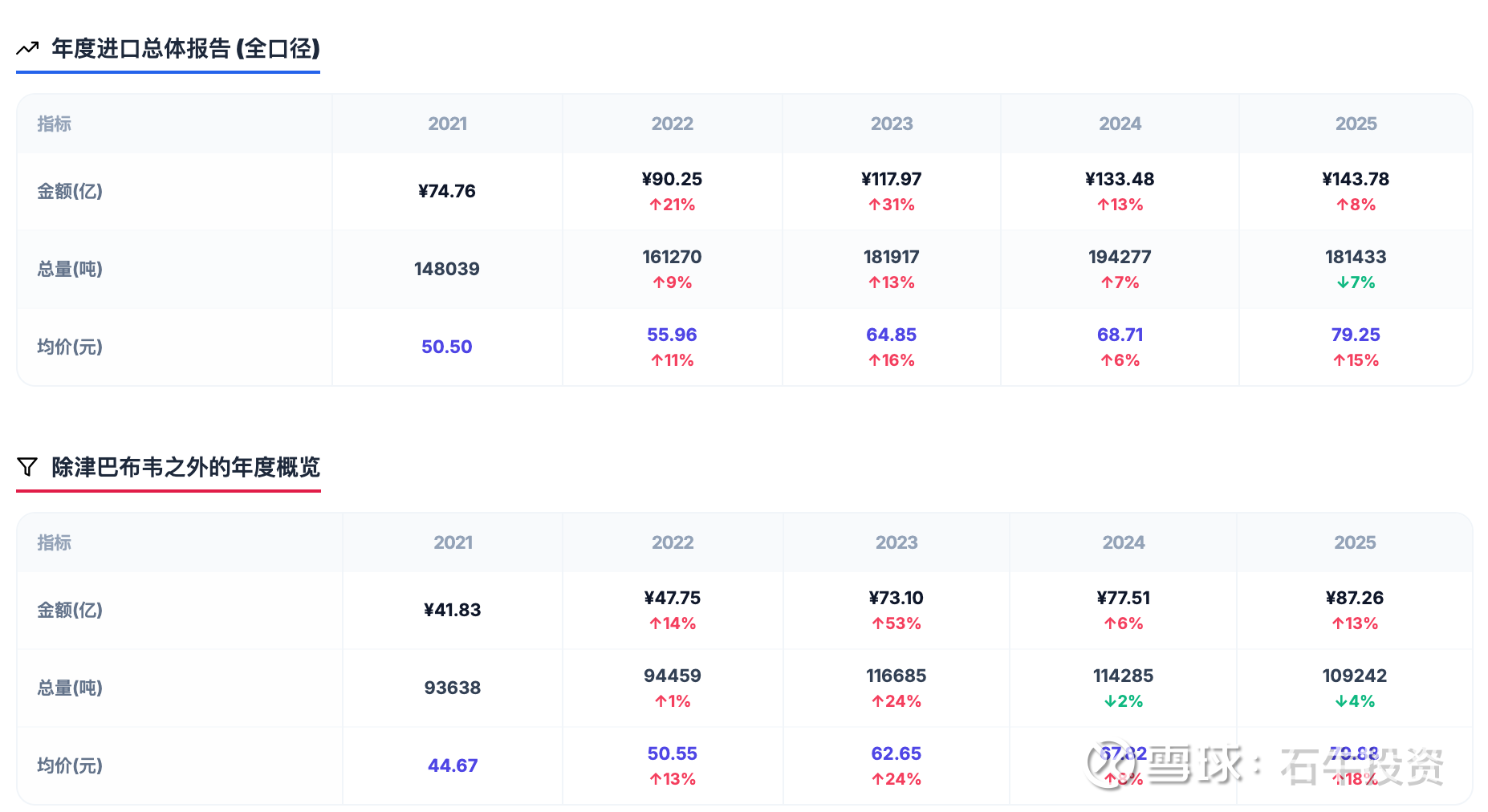Image resolution: width=1488 pixels, height=812 pixels.
Task: Select the 均价 value 44.67 for 2021
Action: tap(453, 765)
